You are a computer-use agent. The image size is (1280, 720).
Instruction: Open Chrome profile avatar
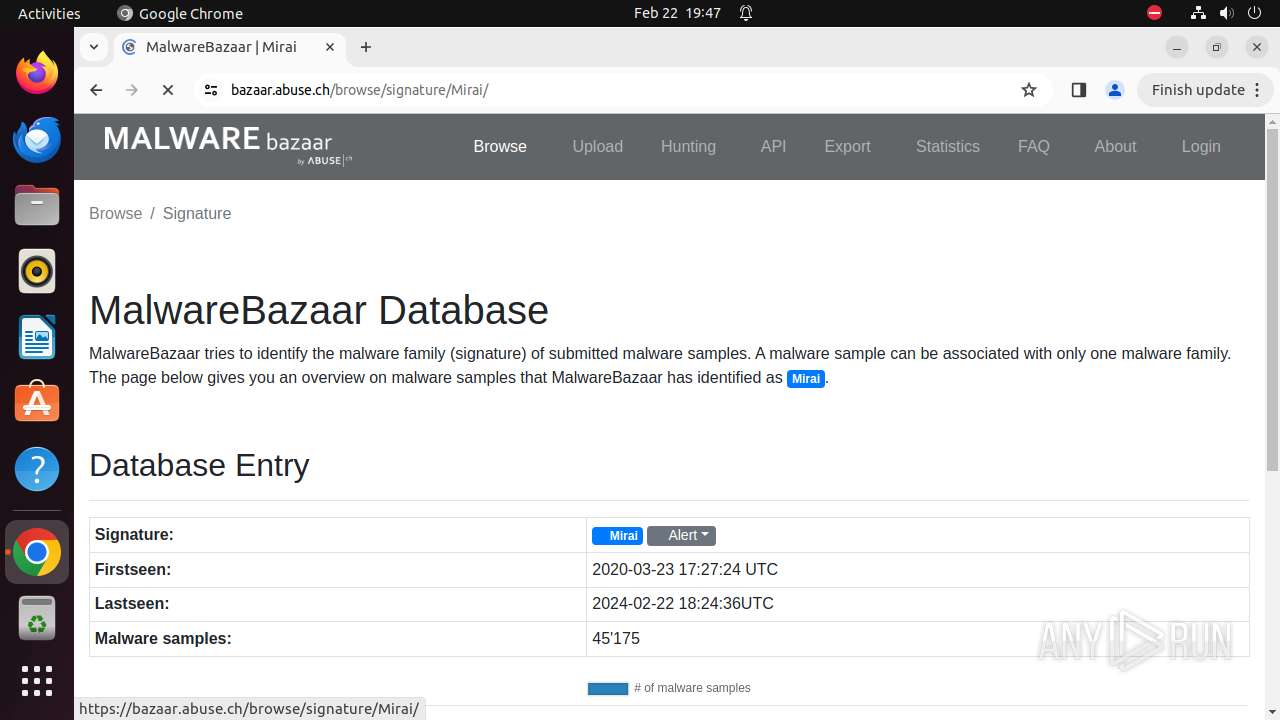[1115, 90]
